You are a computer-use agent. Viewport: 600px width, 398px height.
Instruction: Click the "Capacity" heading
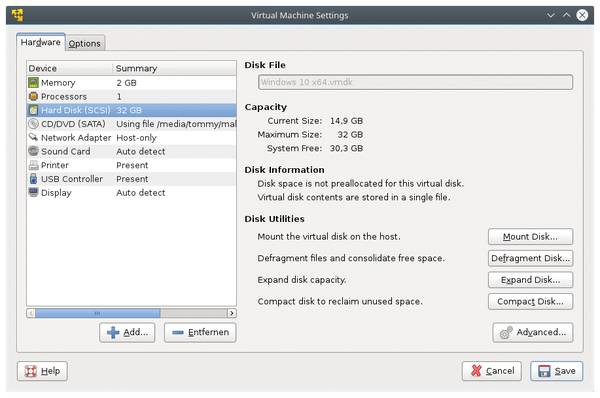click(266, 107)
